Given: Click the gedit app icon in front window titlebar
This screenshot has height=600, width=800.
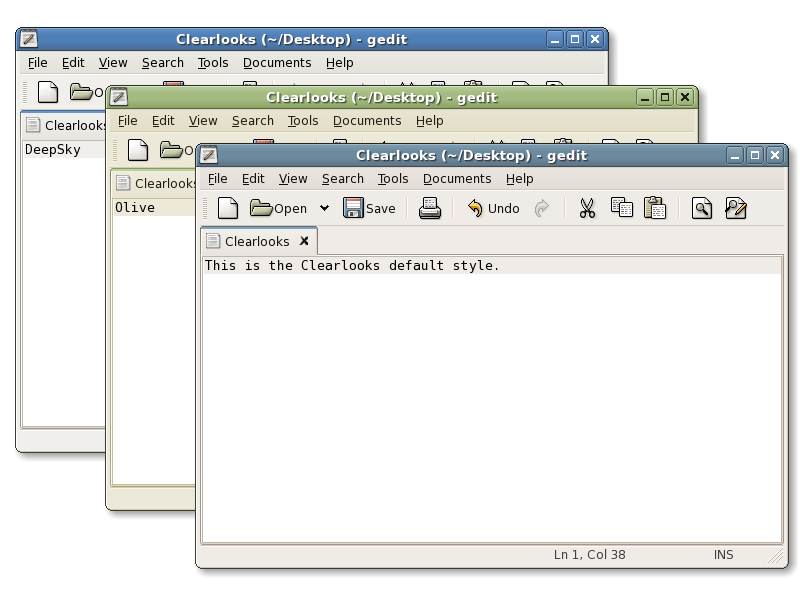Looking at the screenshot, I should (209, 155).
